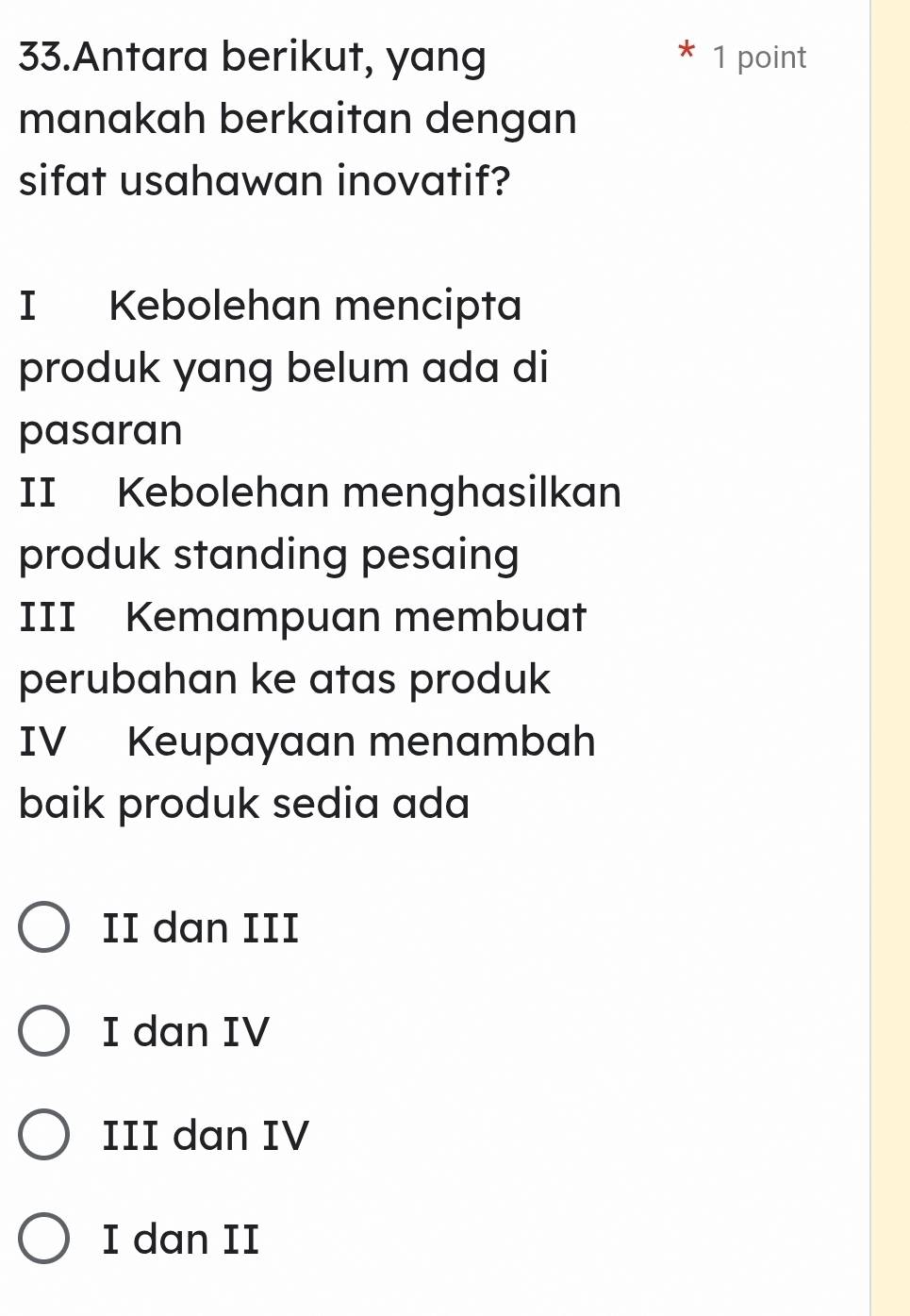Click the "I dan II" answer label text
Viewport: 910px width, 1316px height.
point(181,1239)
